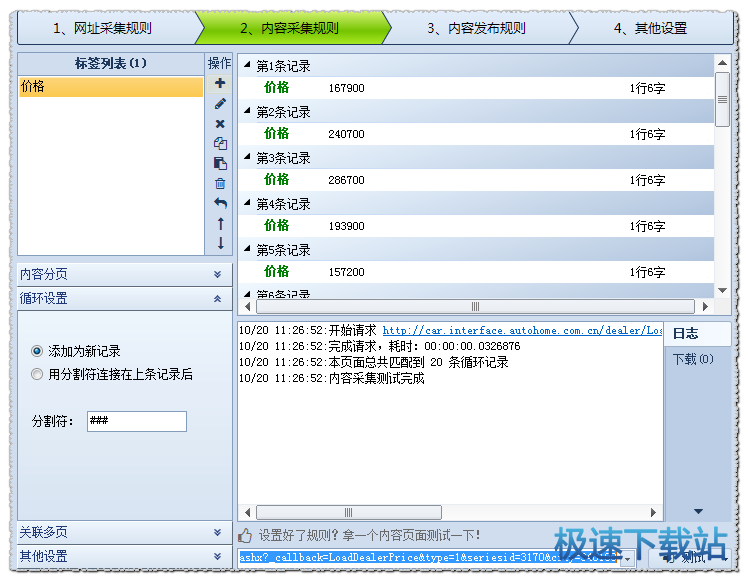Click the copy tag icon
Viewport: 748px width, 581px height.
click(220, 144)
